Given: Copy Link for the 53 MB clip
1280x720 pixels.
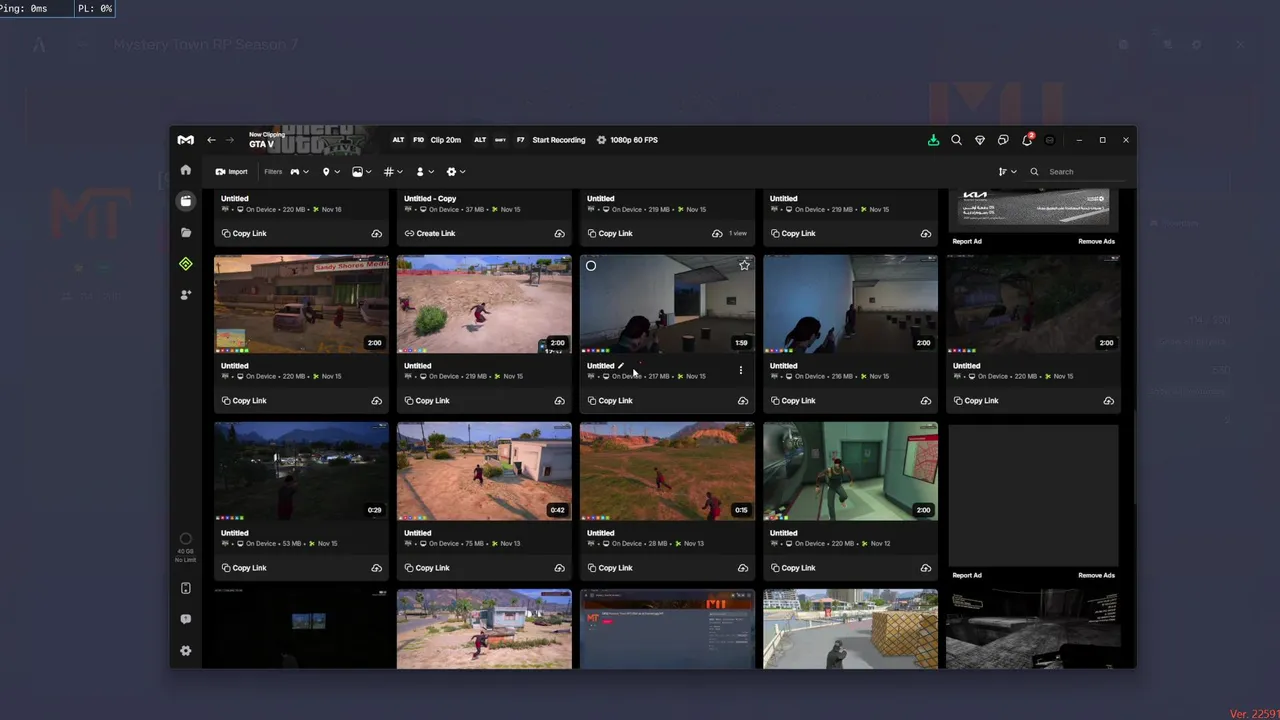Looking at the screenshot, I should tap(245, 568).
